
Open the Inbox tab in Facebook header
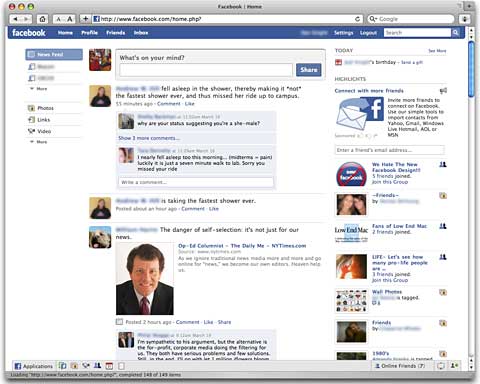coord(141,33)
